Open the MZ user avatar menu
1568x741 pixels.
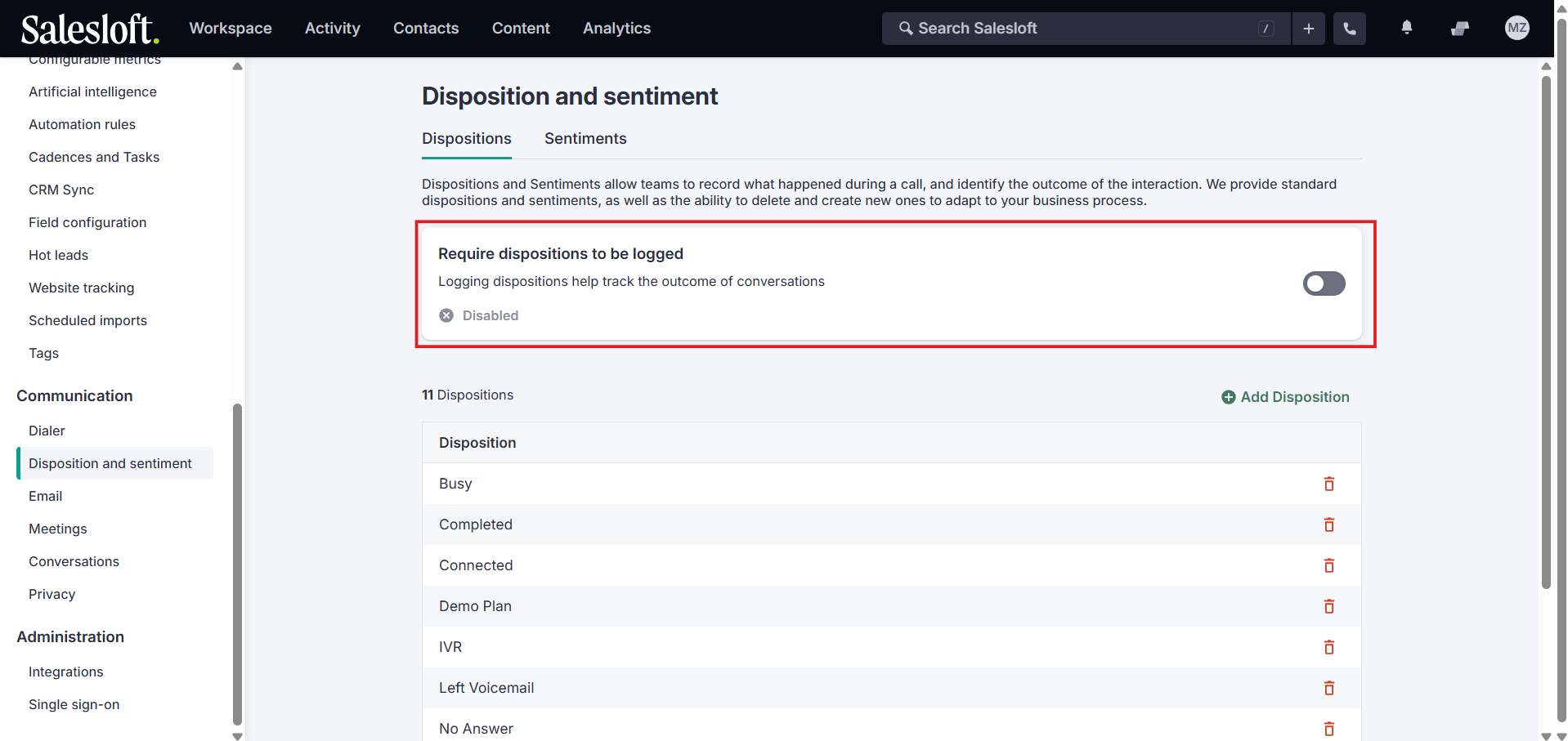(1517, 28)
